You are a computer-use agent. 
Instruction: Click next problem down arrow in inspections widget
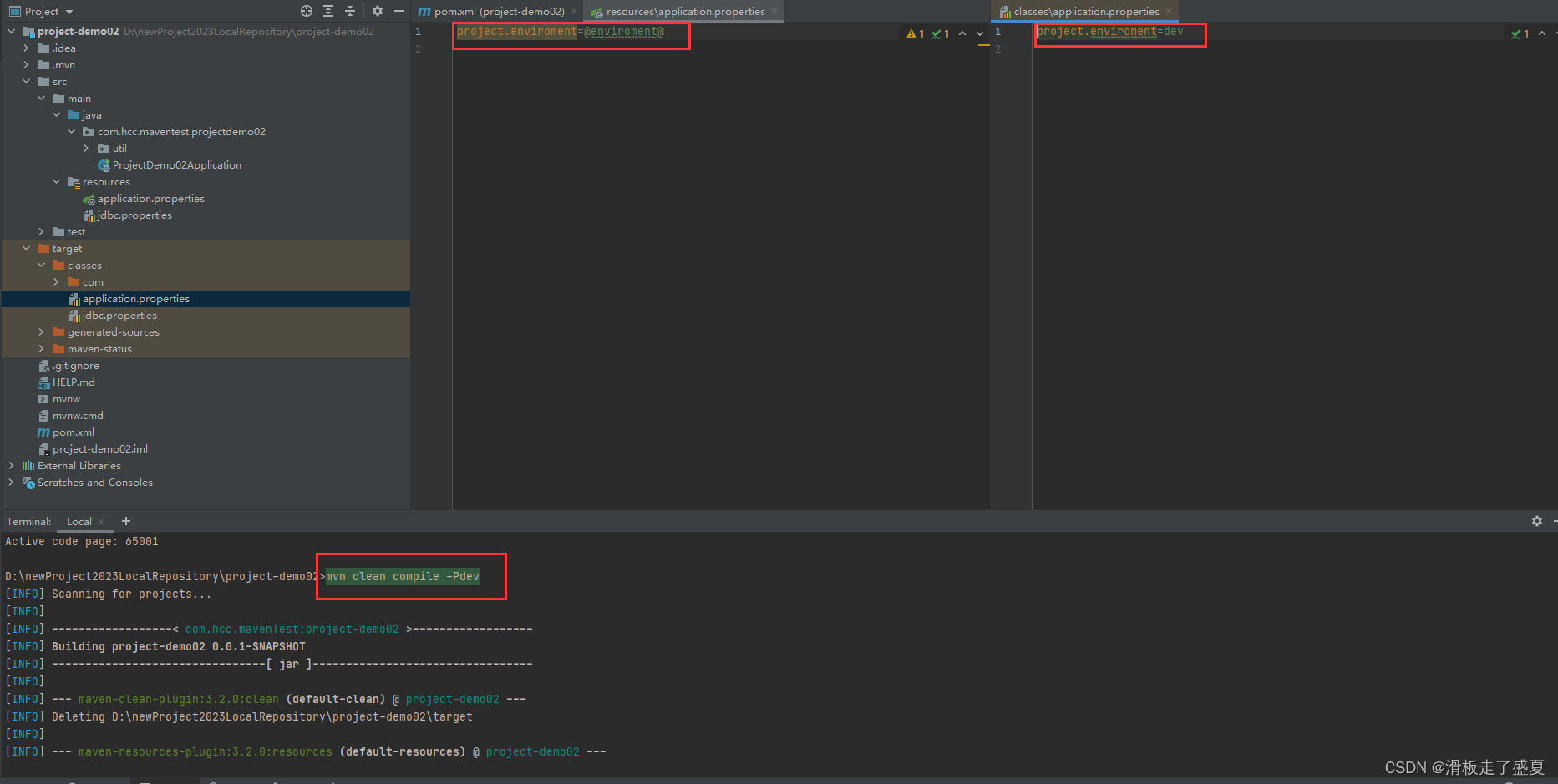pos(979,33)
